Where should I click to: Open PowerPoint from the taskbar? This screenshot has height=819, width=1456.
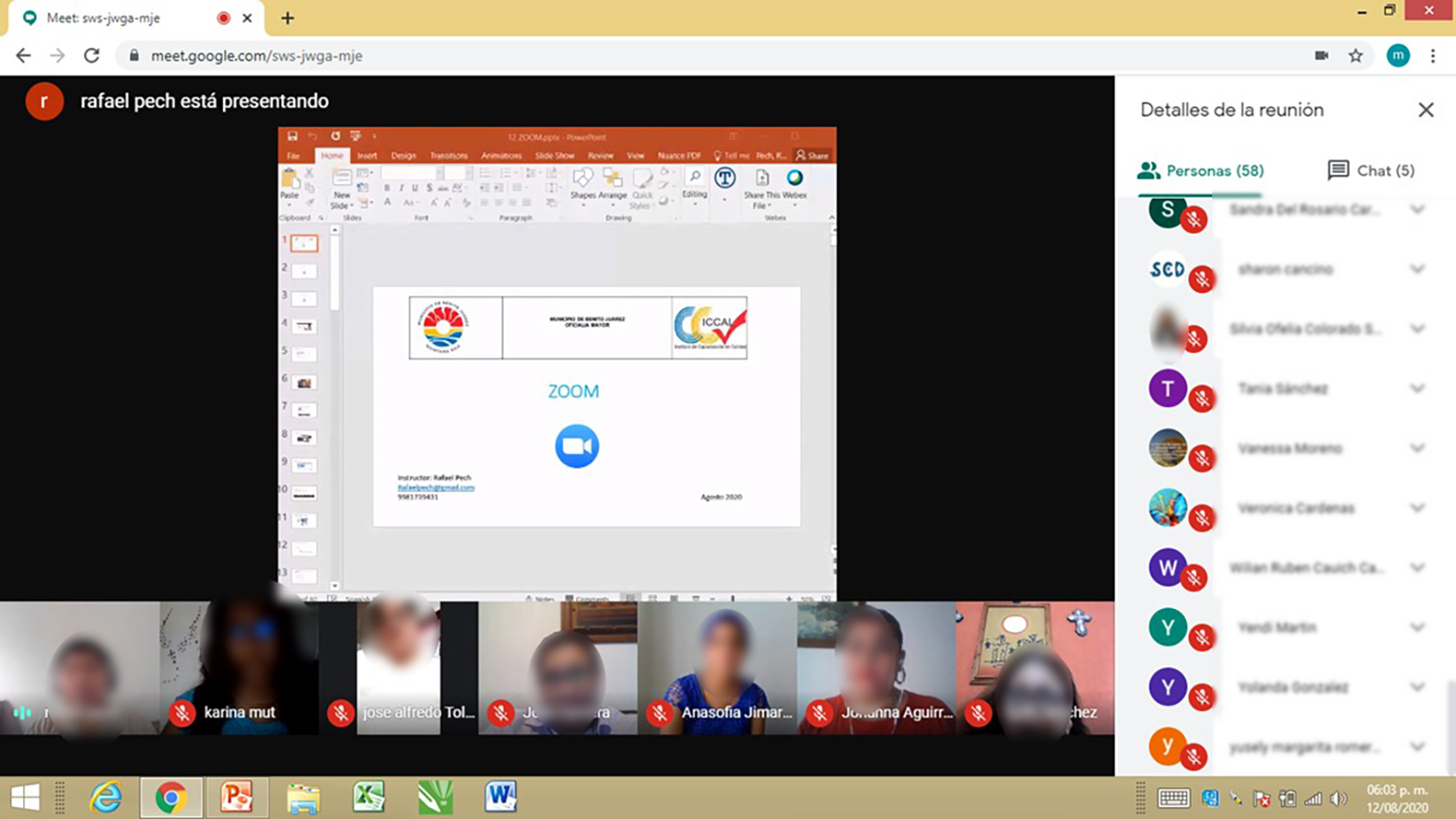pyautogui.click(x=236, y=798)
